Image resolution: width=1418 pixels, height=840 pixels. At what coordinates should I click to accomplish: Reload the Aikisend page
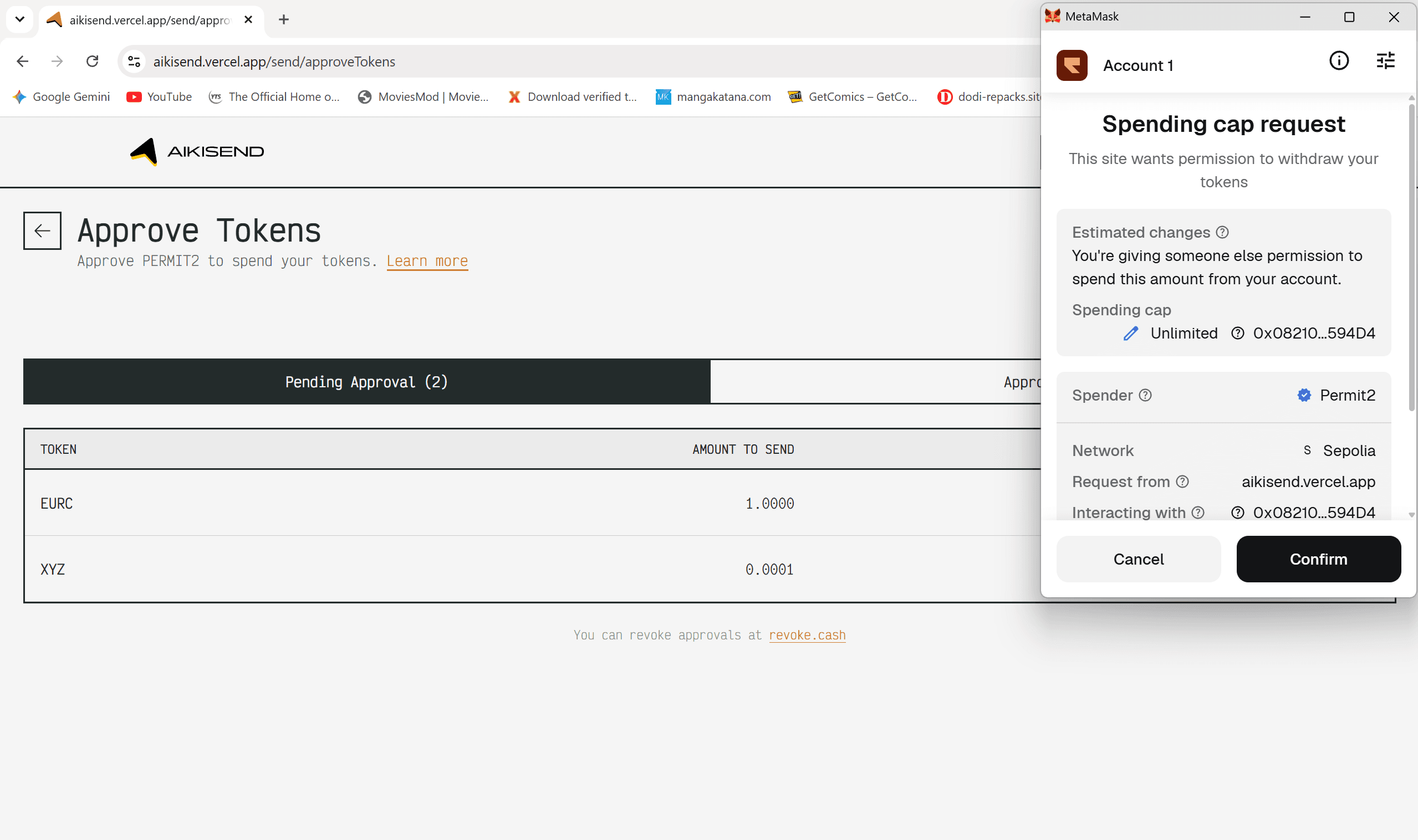93,61
